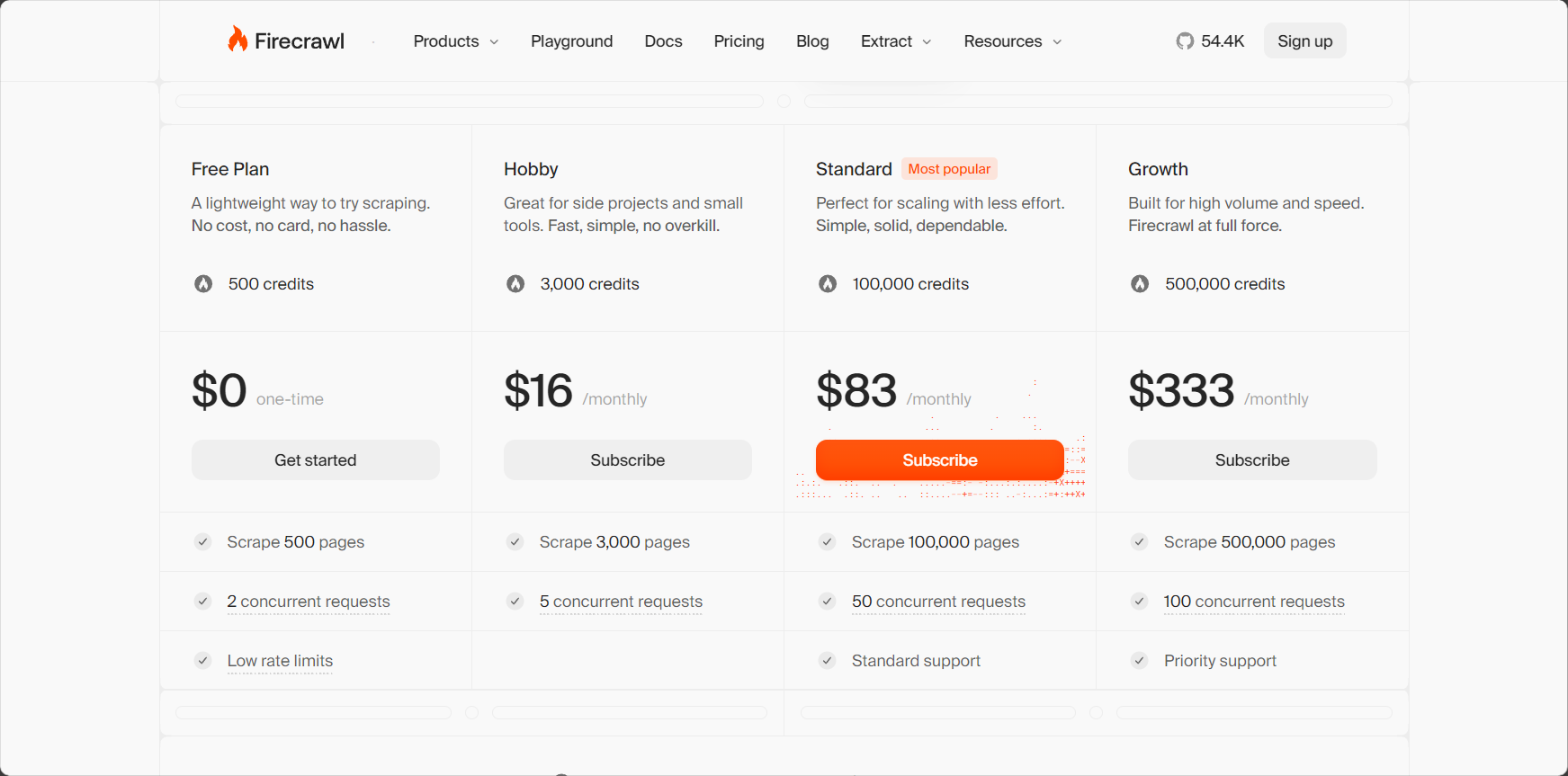Expand the Resources dropdown menu

pyautogui.click(x=1013, y=41)
